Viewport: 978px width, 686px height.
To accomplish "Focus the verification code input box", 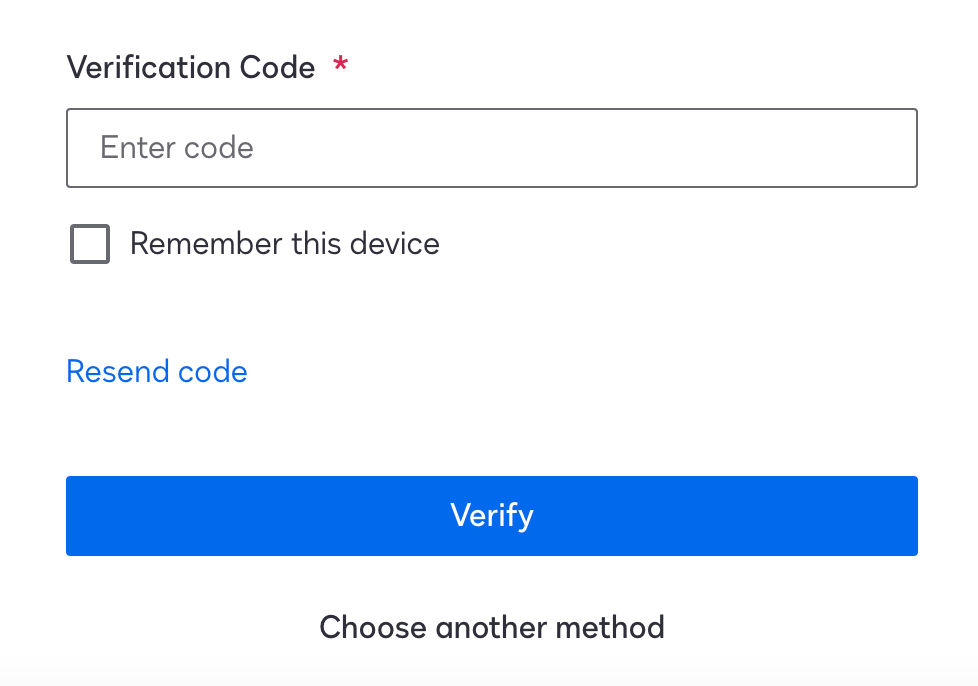I will [x=491, y=147].
